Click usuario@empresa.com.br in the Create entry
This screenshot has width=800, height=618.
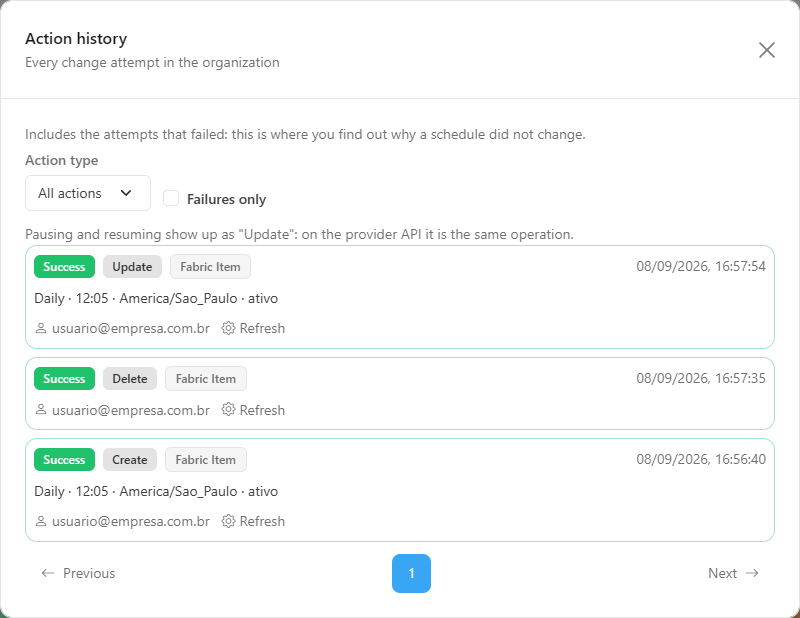pyautogui.click(x=131, y=522)
